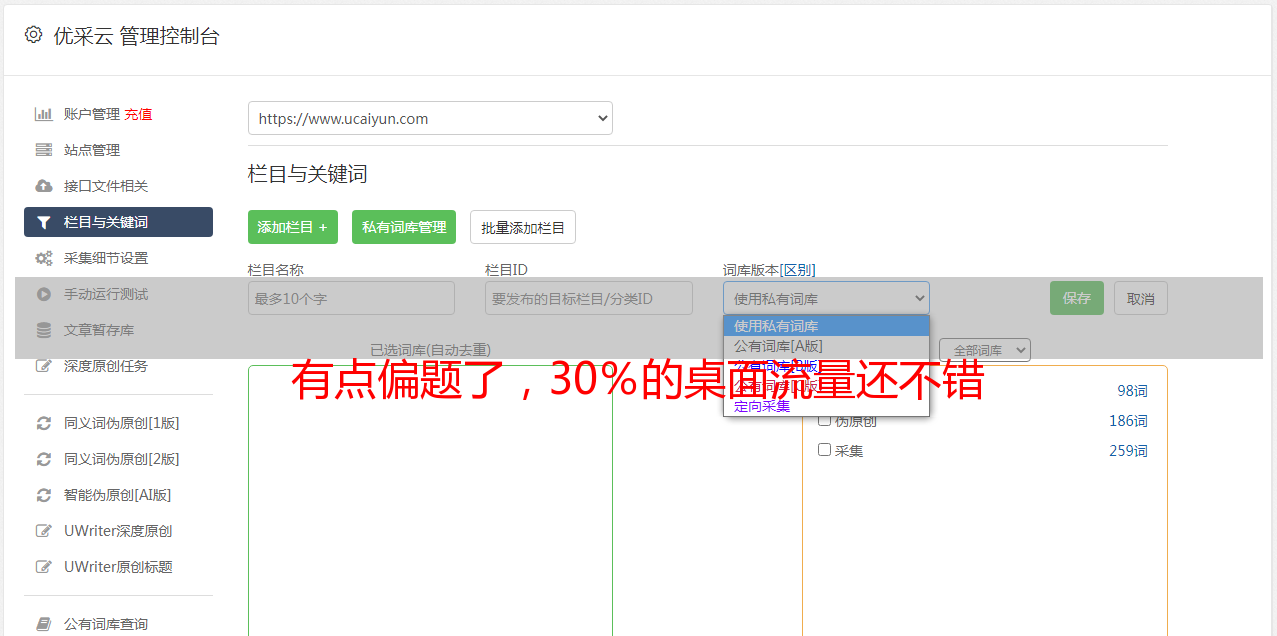The height and width of the screenshot is (636, 1277).
Task: Click the 批量添加栏目 button
Action: (x=523, y=227)
